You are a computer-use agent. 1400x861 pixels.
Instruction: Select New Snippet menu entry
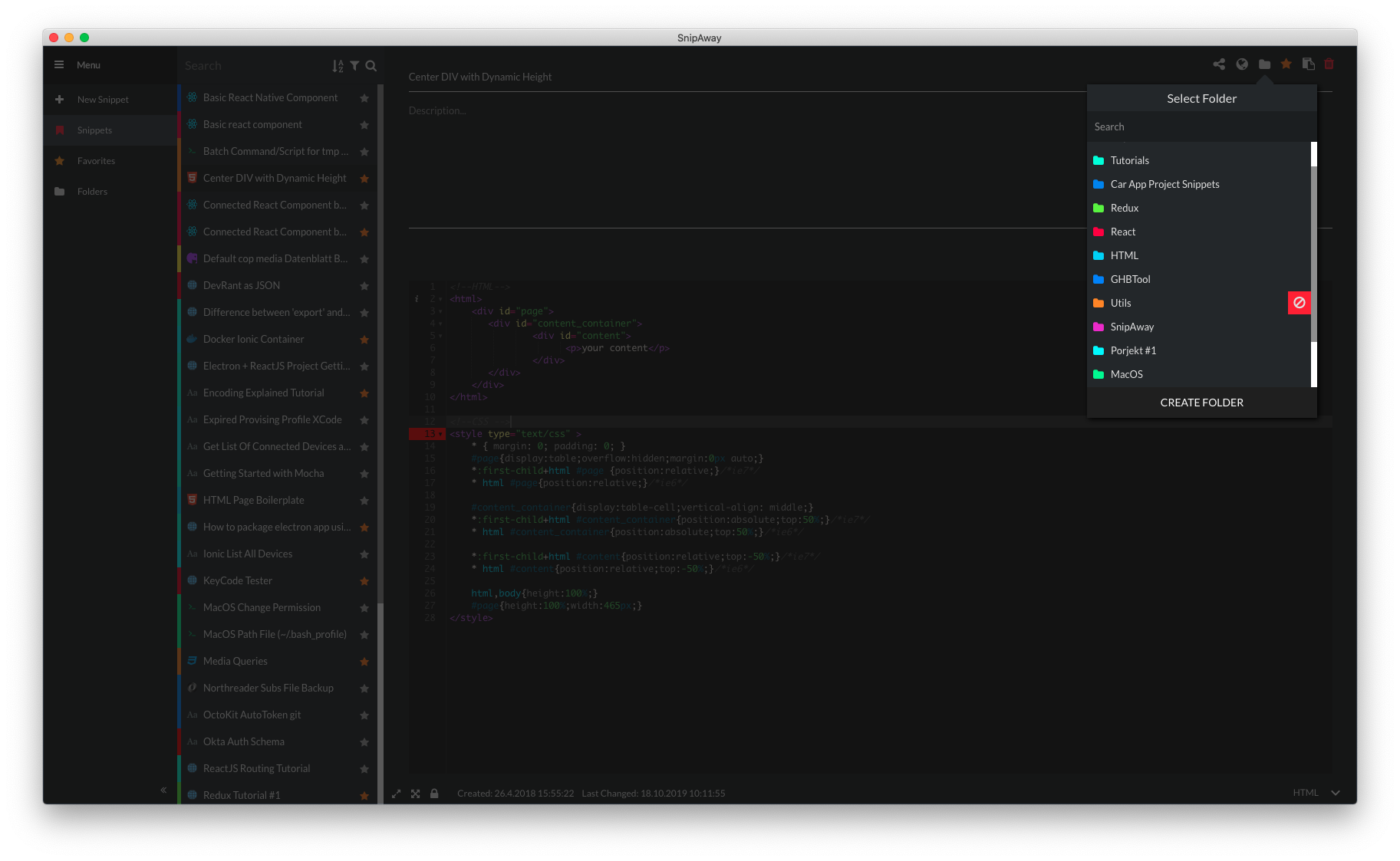110,100
